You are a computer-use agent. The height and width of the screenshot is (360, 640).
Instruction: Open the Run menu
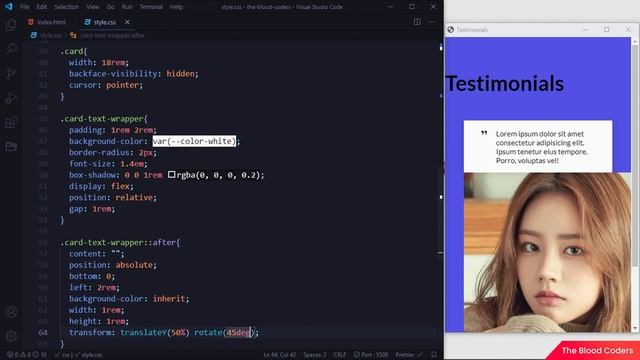[127, 7]
